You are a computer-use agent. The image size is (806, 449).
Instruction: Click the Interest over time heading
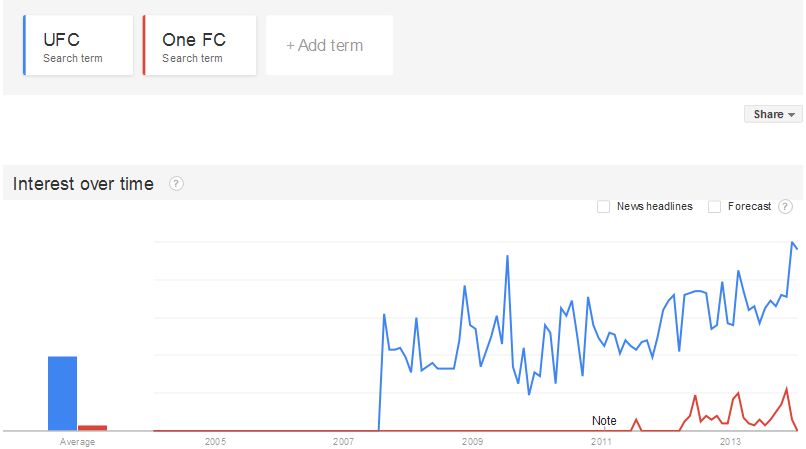click(83, 184)
